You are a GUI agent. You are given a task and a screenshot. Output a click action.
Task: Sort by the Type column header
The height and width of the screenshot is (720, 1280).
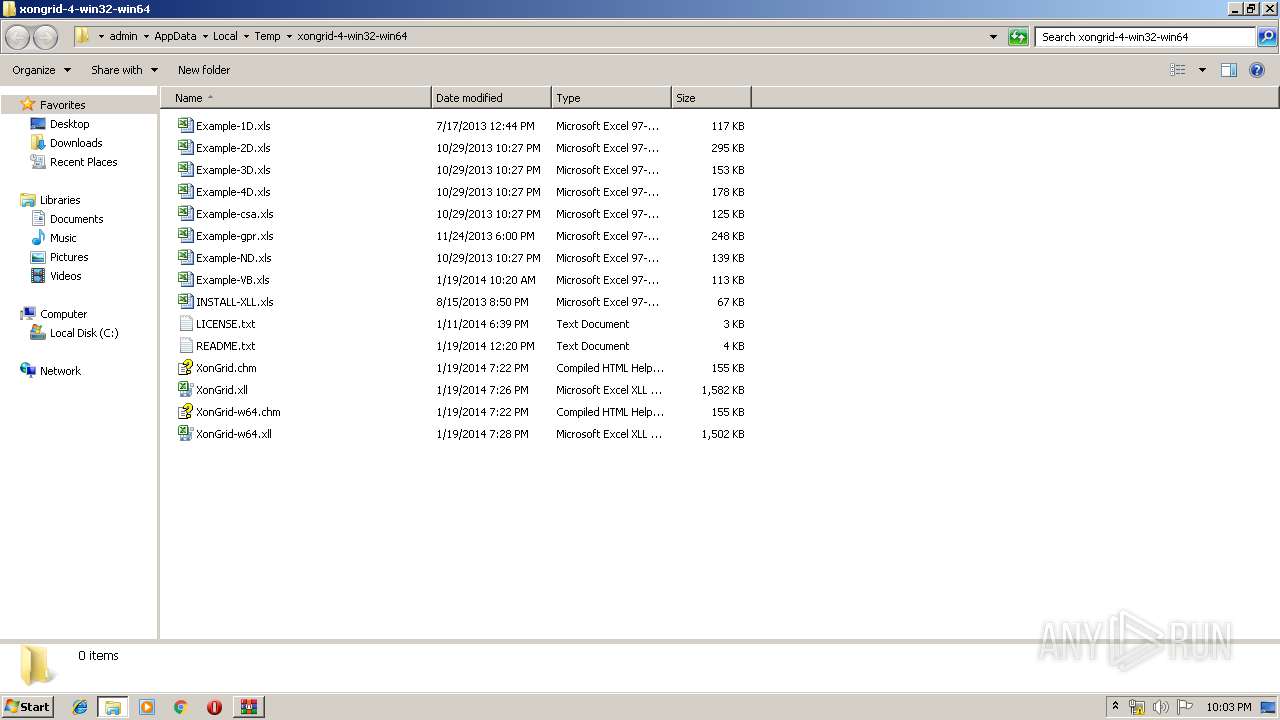[x=611, y=98]
